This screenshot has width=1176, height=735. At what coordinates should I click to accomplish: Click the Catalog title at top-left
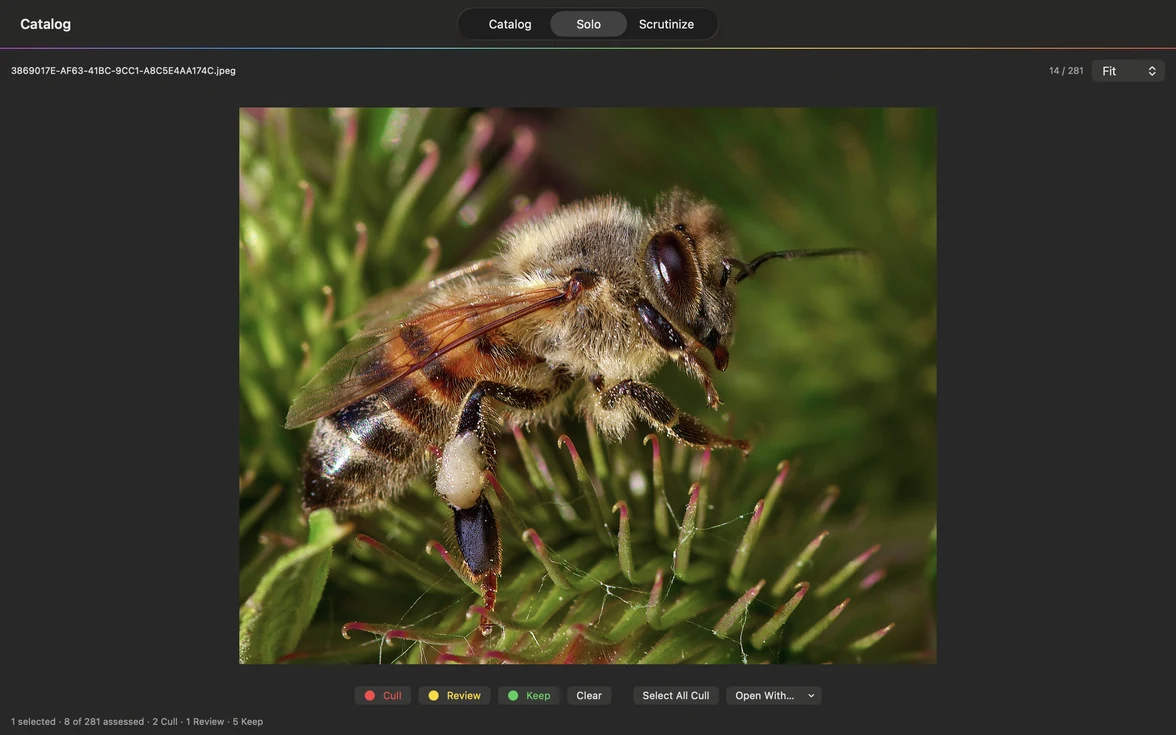[46, 24]
